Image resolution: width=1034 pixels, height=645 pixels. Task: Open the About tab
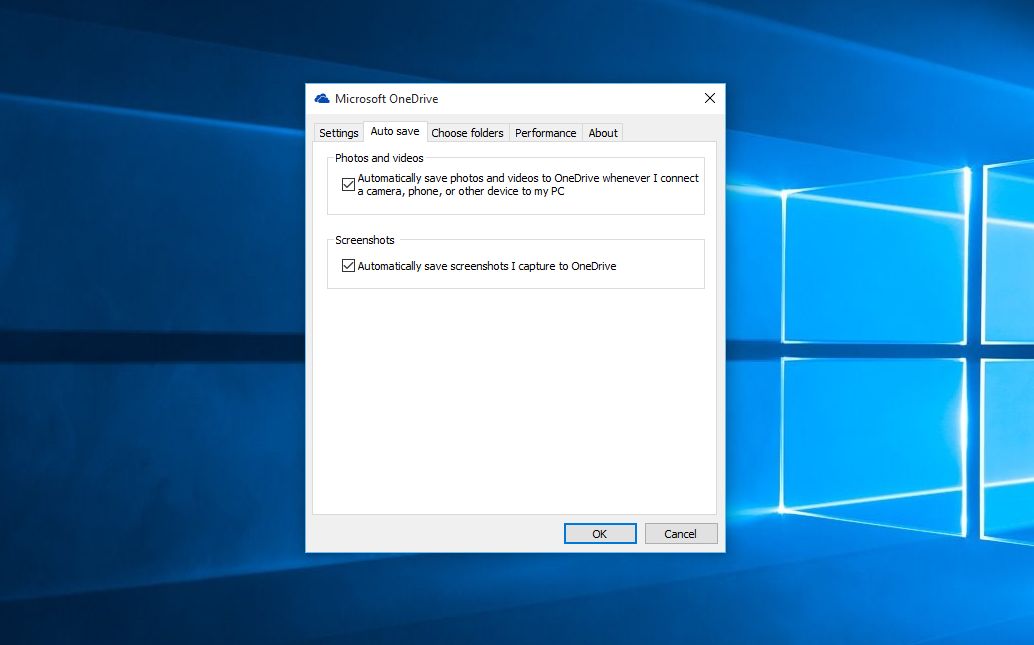(x=603, y=133)
